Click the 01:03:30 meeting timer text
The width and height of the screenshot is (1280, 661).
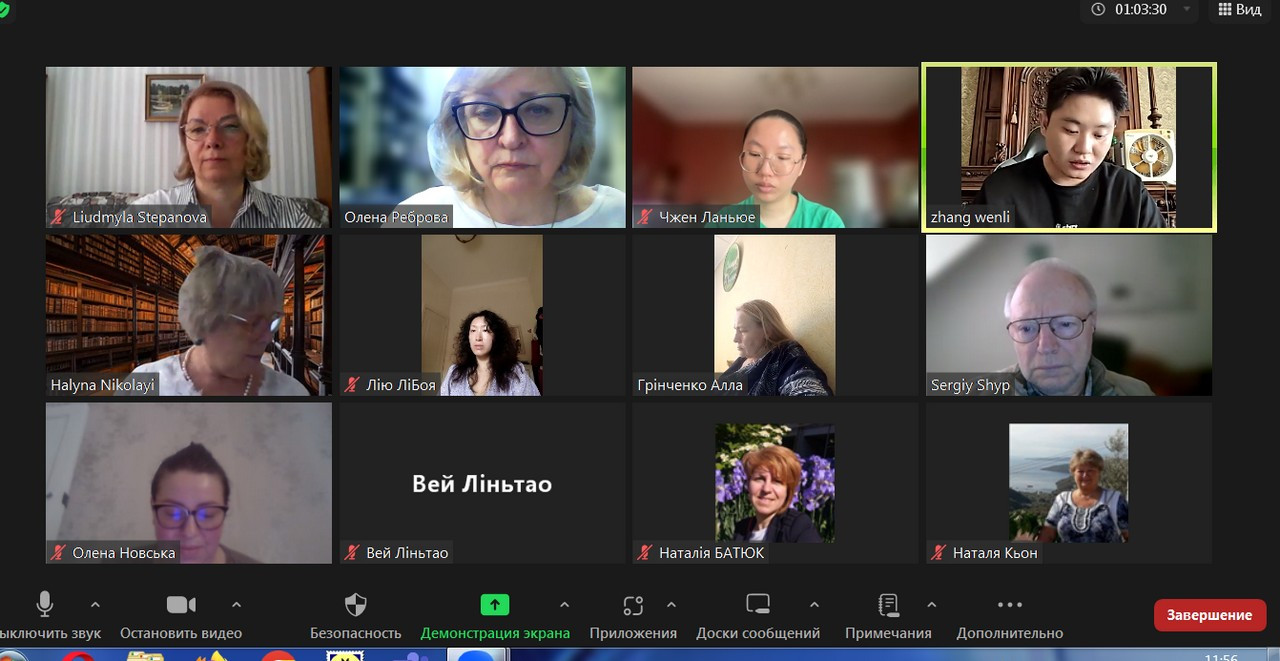click(1141, 9)
